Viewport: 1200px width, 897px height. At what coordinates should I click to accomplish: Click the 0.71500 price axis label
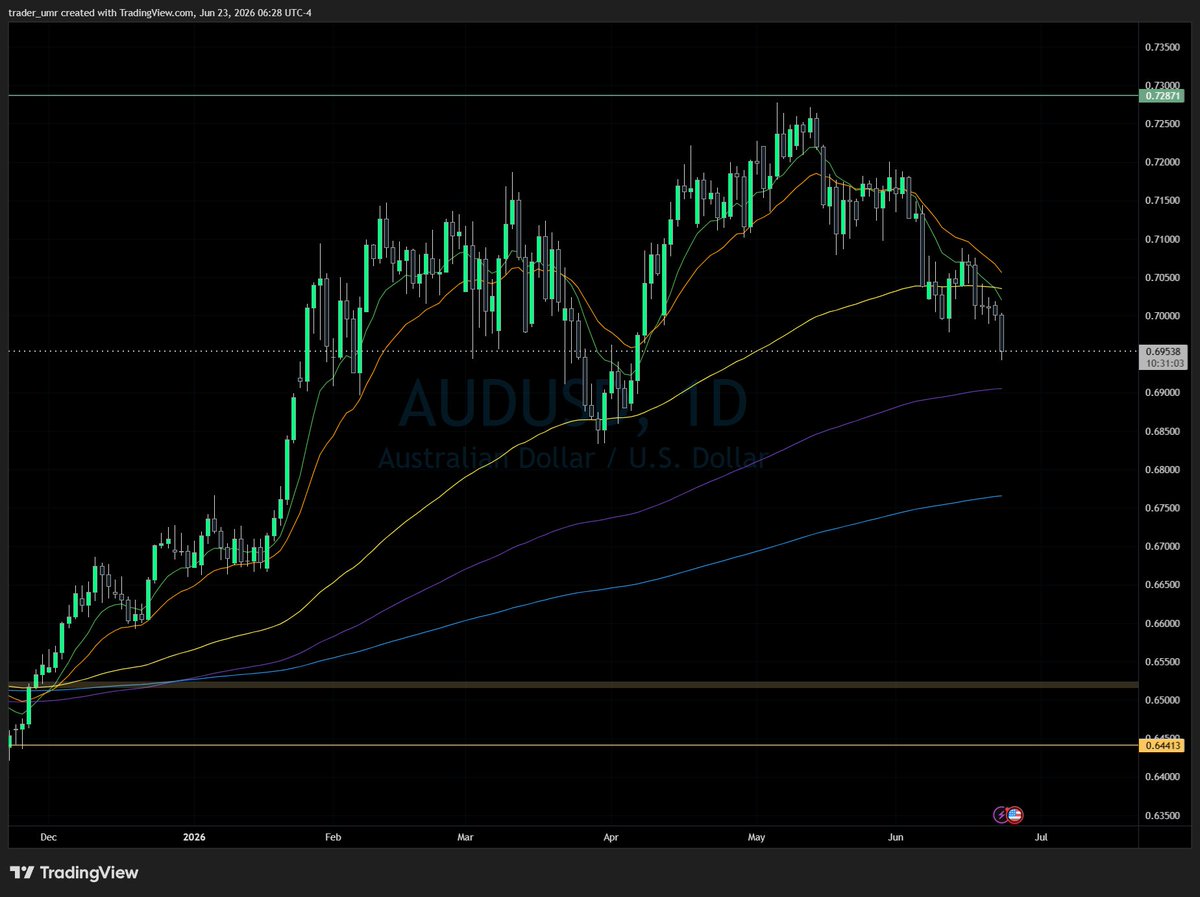click(x=1162, y=201)
